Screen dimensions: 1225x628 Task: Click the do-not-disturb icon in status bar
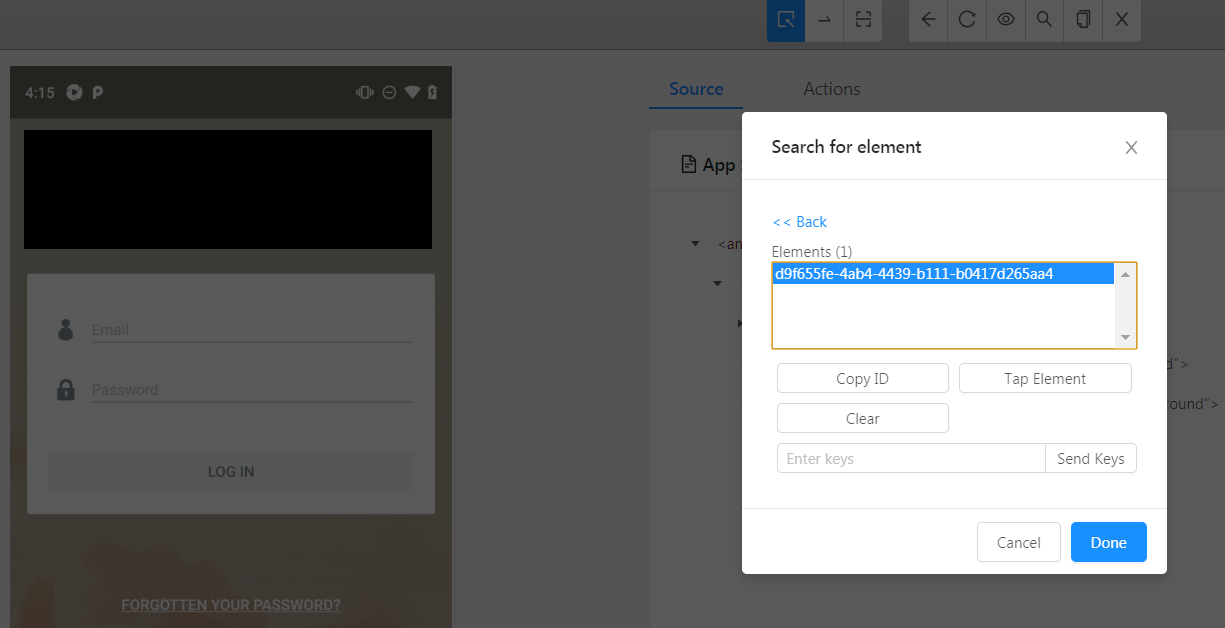pyautogui.click(x=389, y=92)
